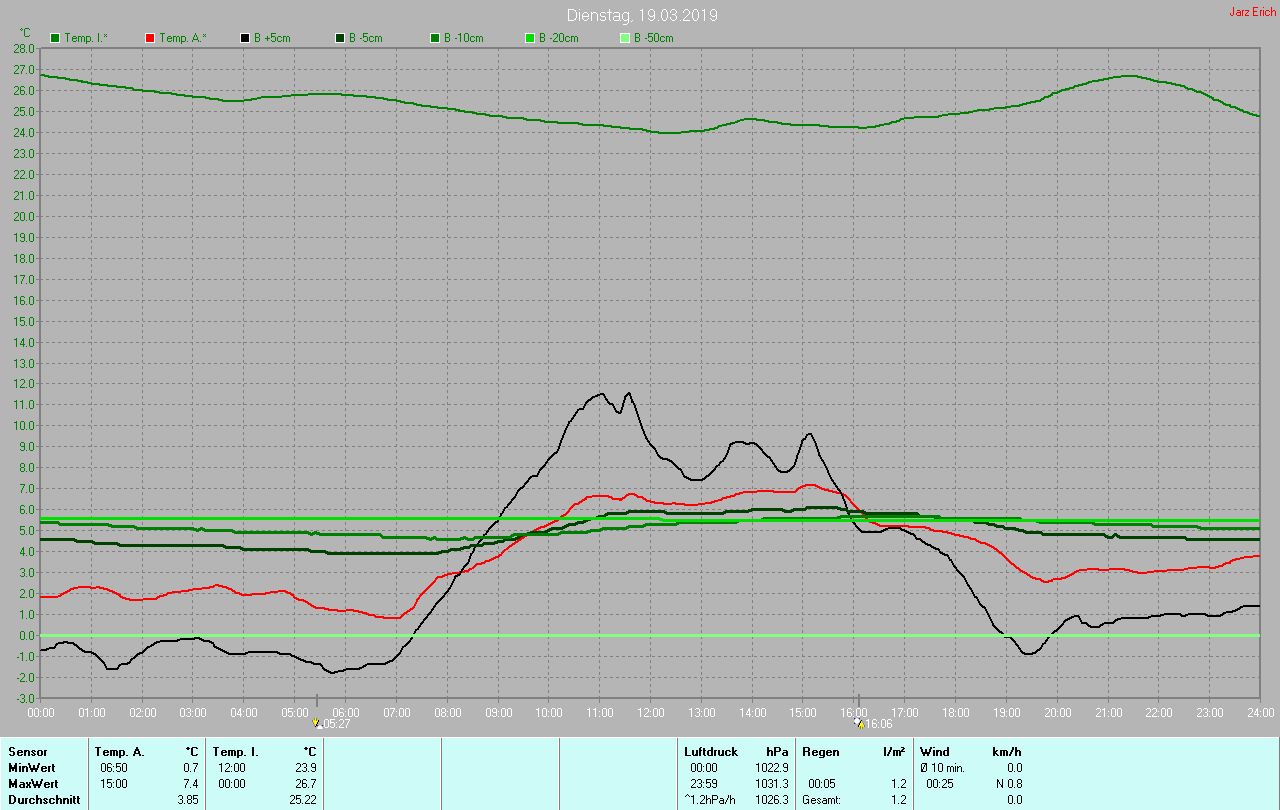
Task: Click the 24:00 x-axis time label
Action: 1260,713
